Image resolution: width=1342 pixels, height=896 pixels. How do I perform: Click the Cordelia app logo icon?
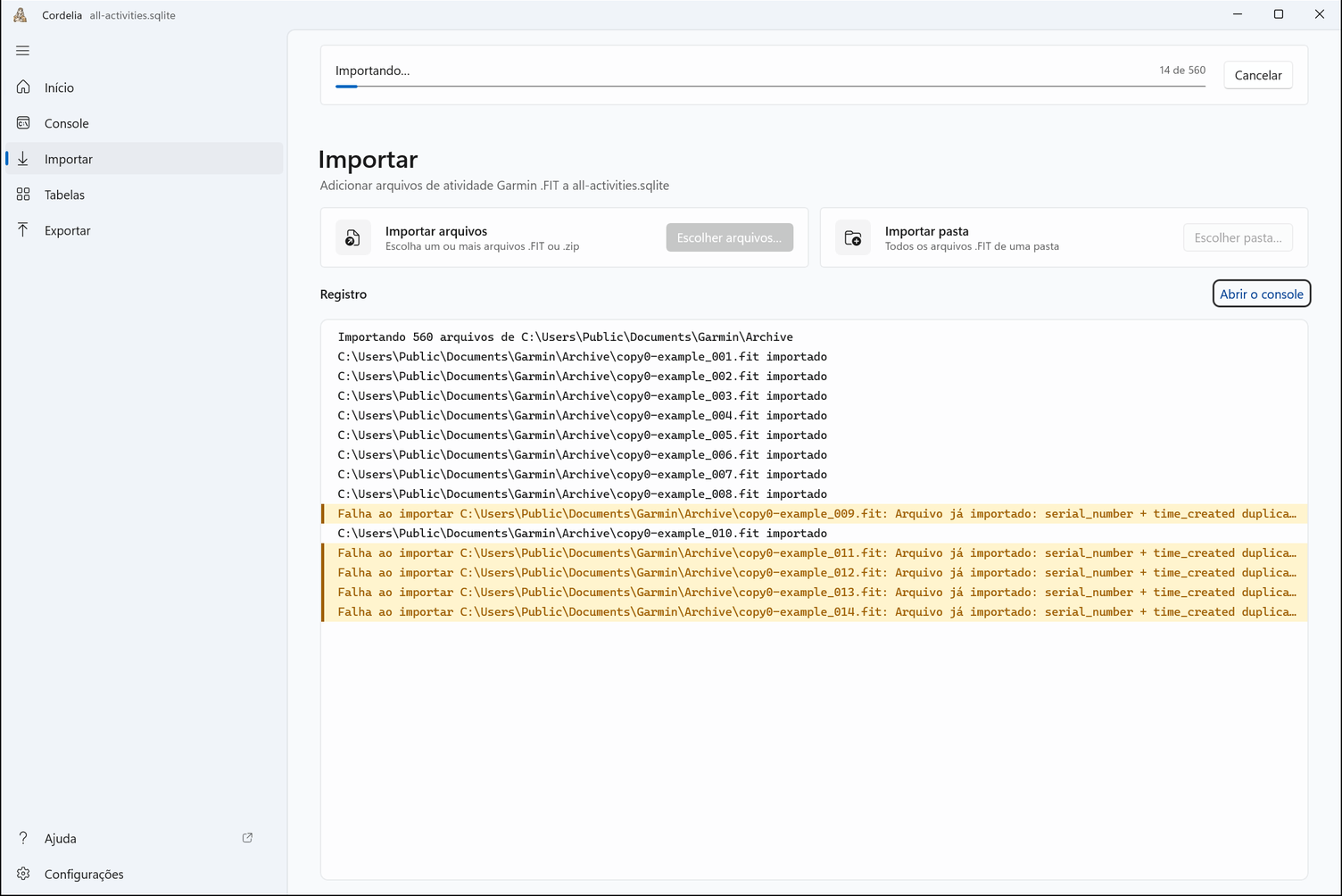click(21, 15)
